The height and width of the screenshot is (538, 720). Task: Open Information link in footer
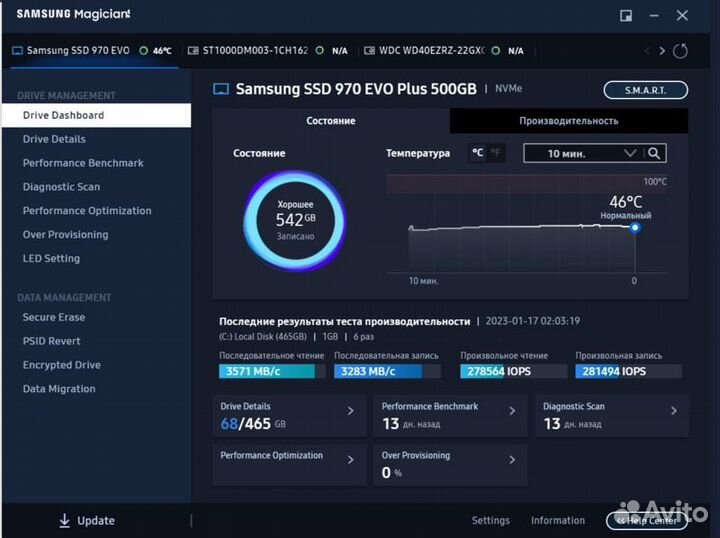(558, 520)
